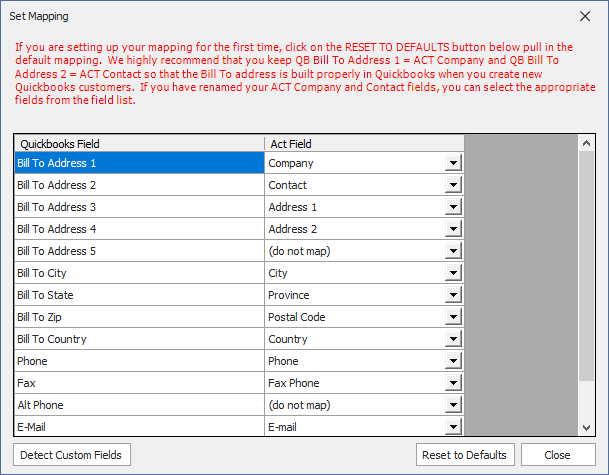Viewport: 609px width, 475px height.
Task: Click the scrollbar down arrow
Action: (586, 428)
